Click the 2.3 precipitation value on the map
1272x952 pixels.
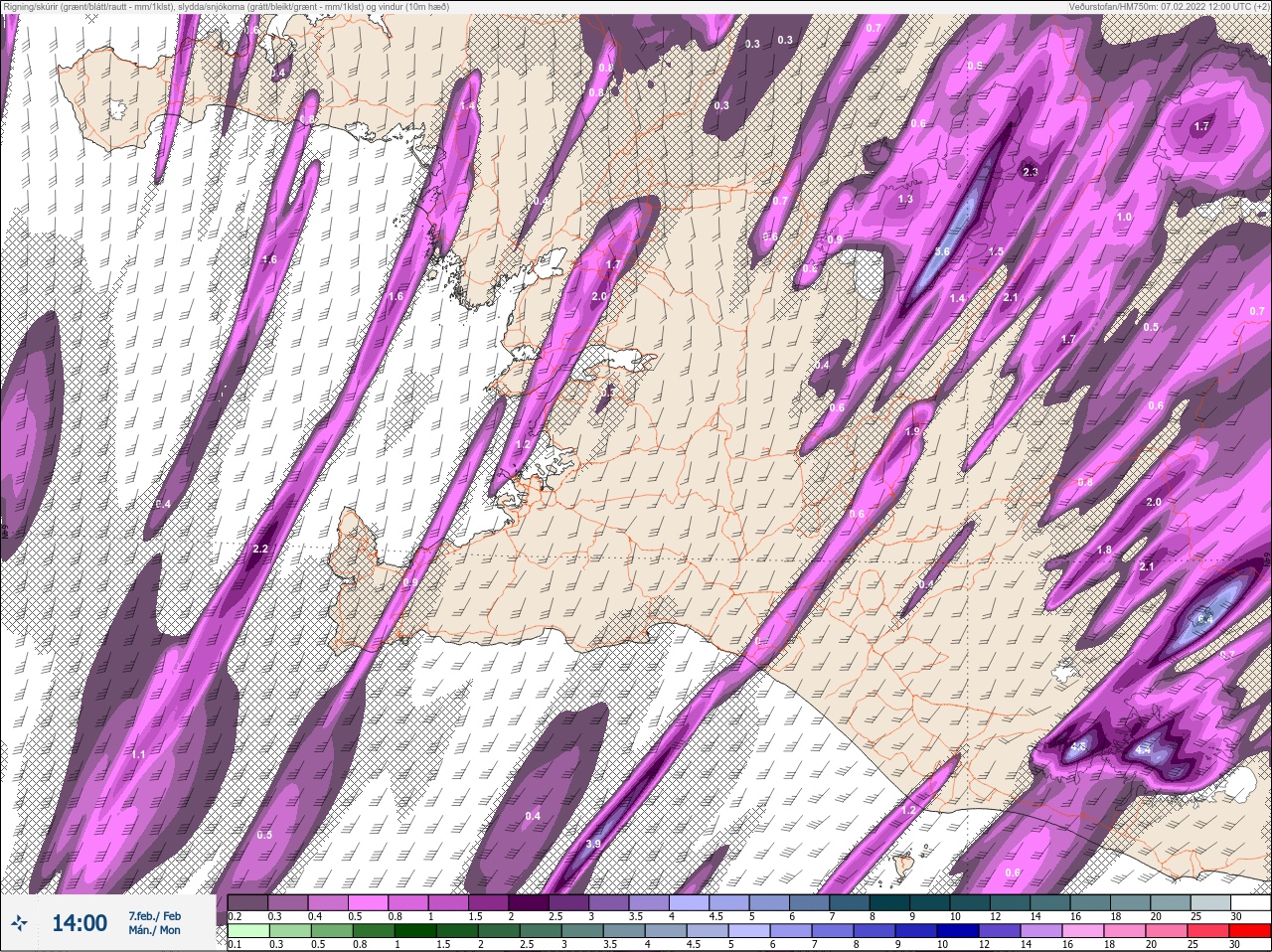(x=1030, y=172)
